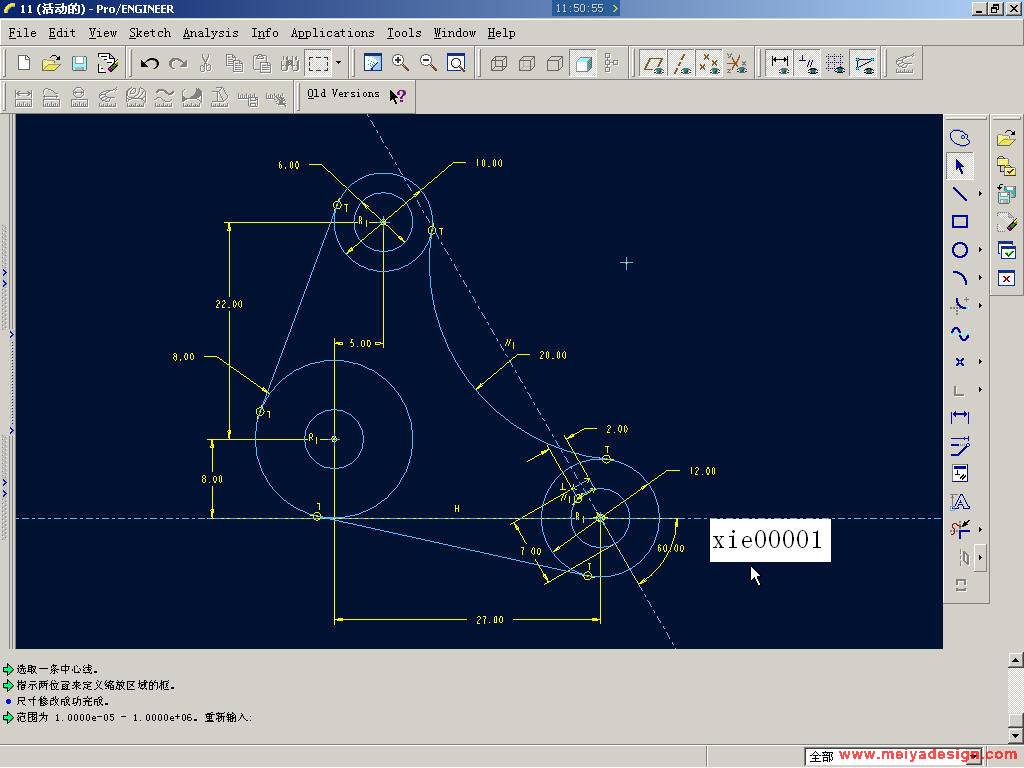This screenshot has height=768, width=1024.
Task: Click the Zoom In magnifier icon
Action: (x=401, y=63)
